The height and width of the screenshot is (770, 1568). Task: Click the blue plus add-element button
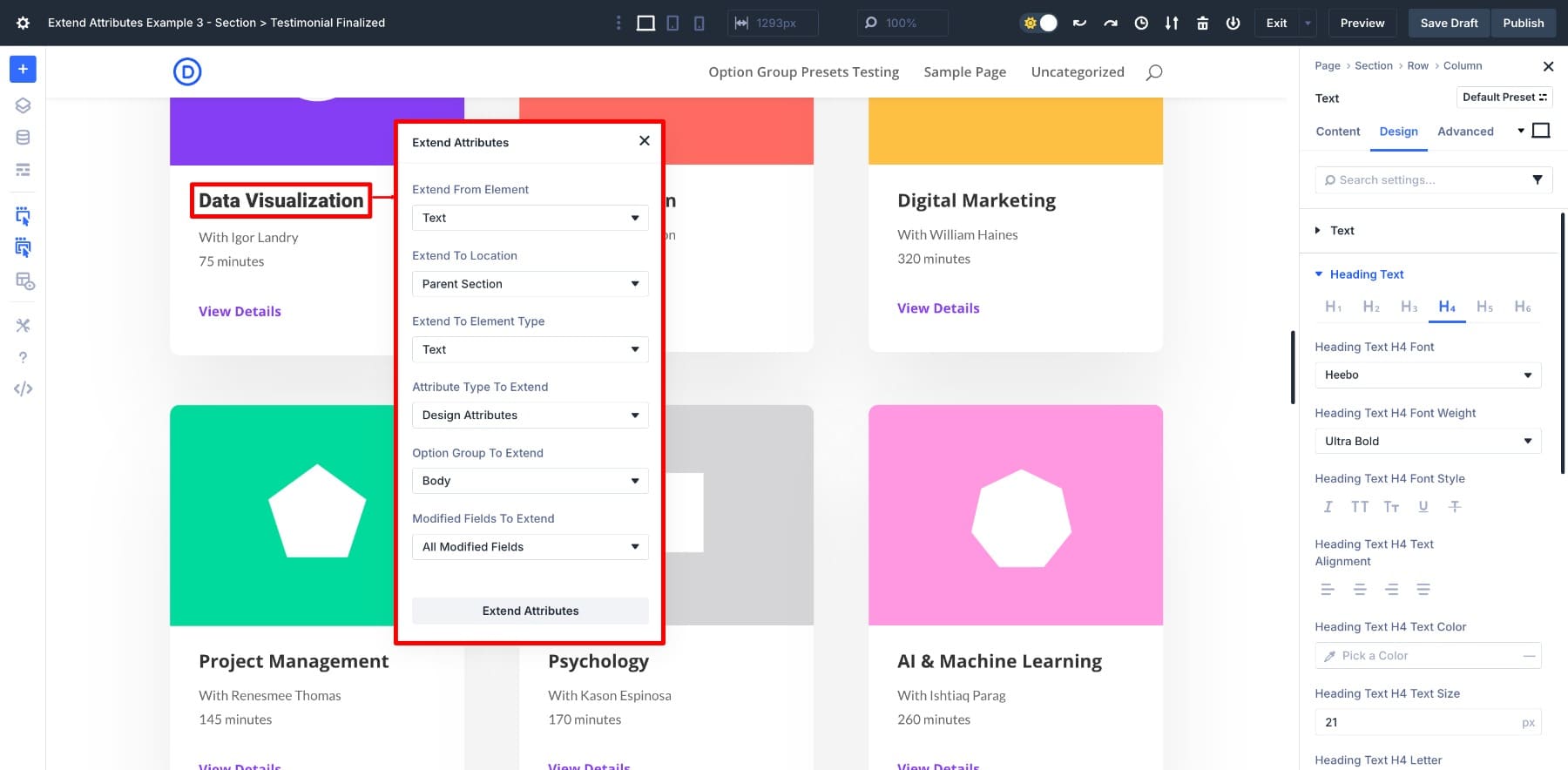(23, 69)
